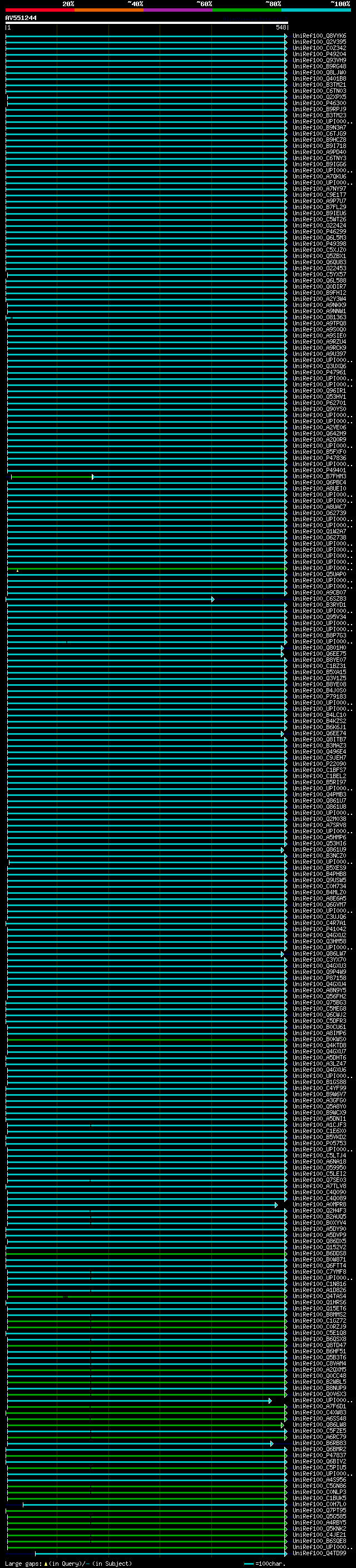Select label UniRef100_Q0DIR7
Image resolution: width=356 pixels, height=1568 pixels.
319,286
